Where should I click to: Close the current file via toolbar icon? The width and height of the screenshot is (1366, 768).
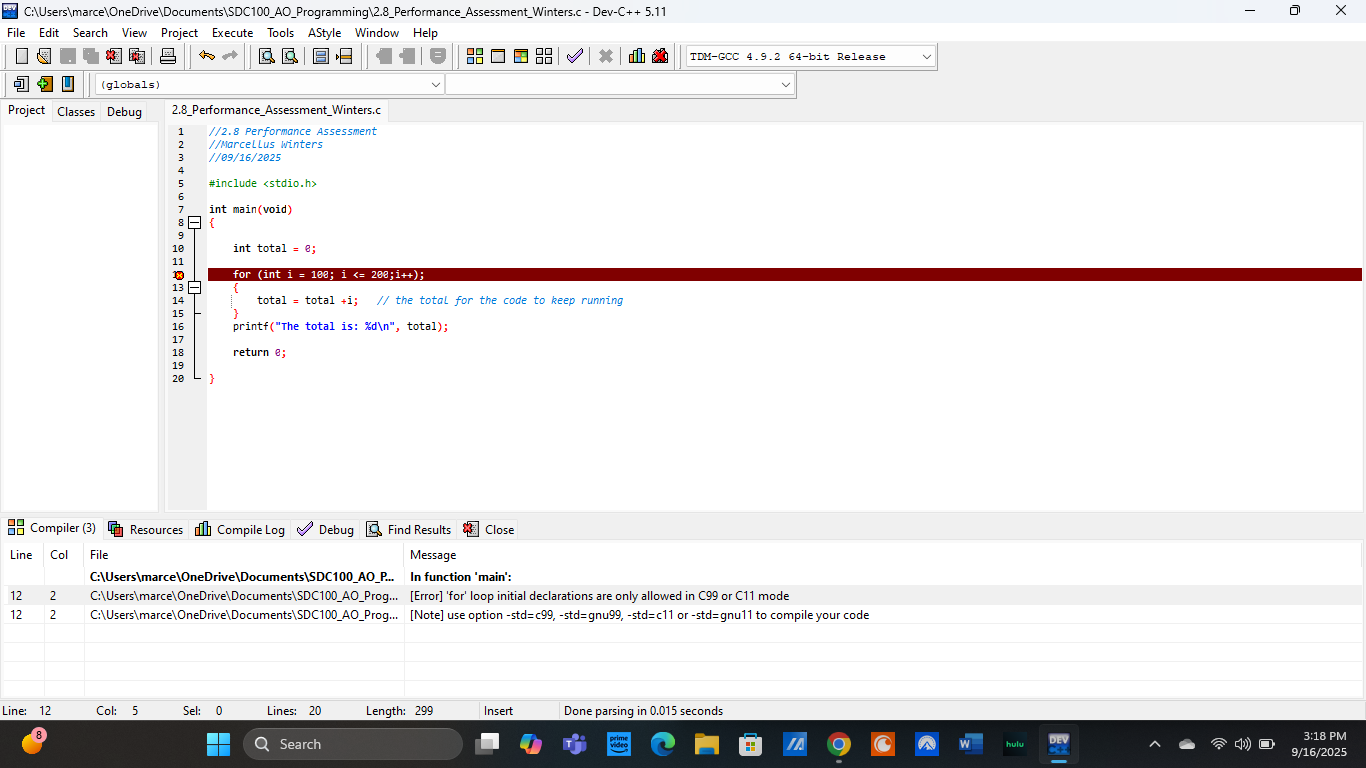click(x=113, y=56)
